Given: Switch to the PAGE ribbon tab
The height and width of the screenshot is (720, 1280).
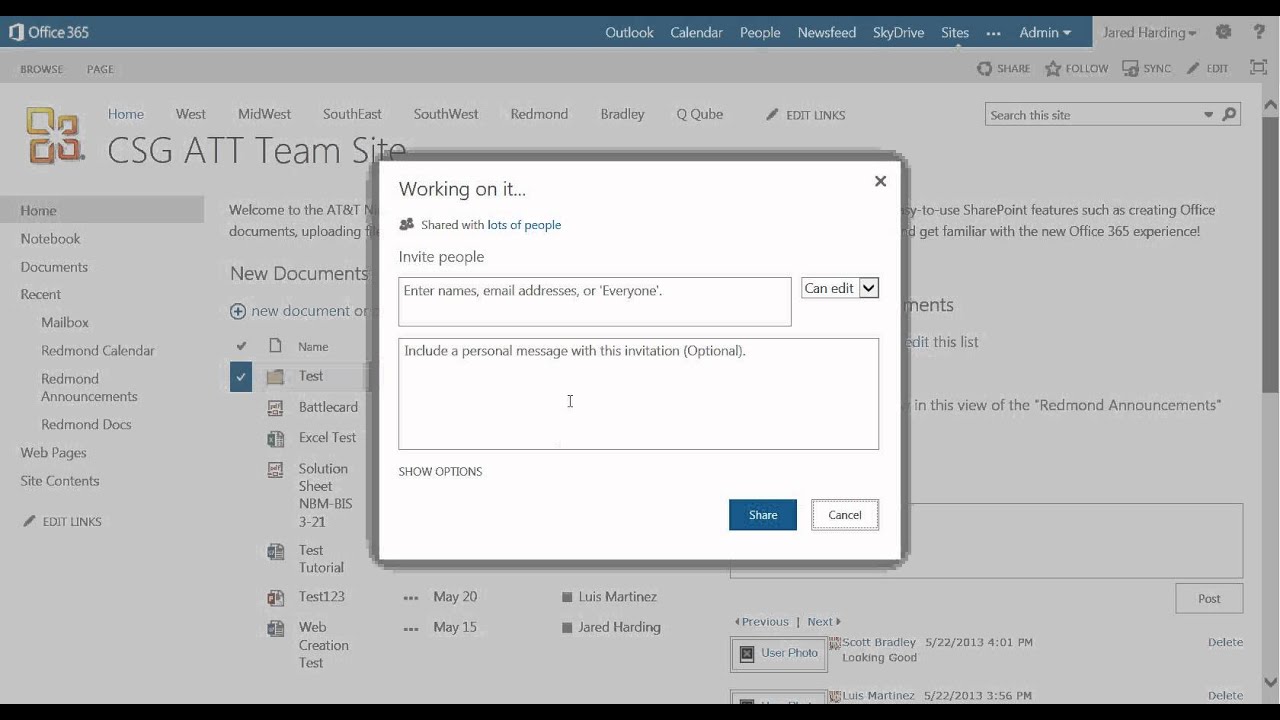Looking at the screenshot, I should click(x=100, y=69).
